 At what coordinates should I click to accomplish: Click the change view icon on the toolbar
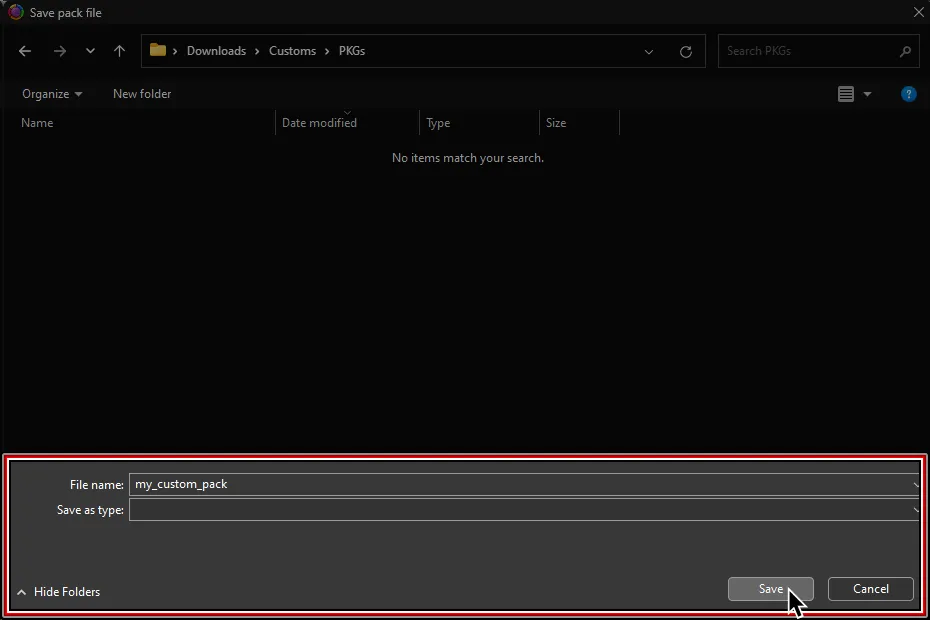tap(844, 93)
